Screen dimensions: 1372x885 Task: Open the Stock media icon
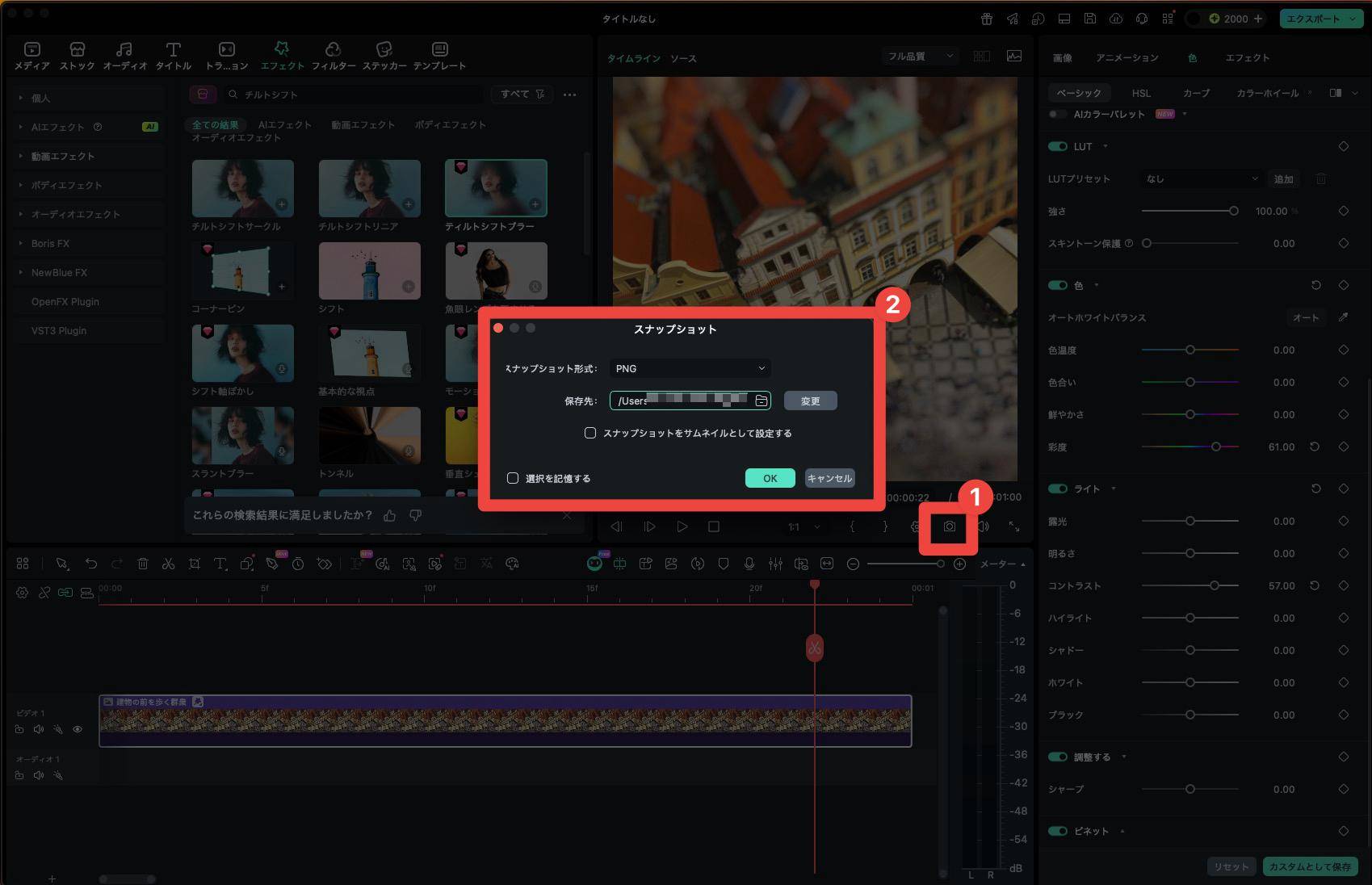[x=78, y=49]
